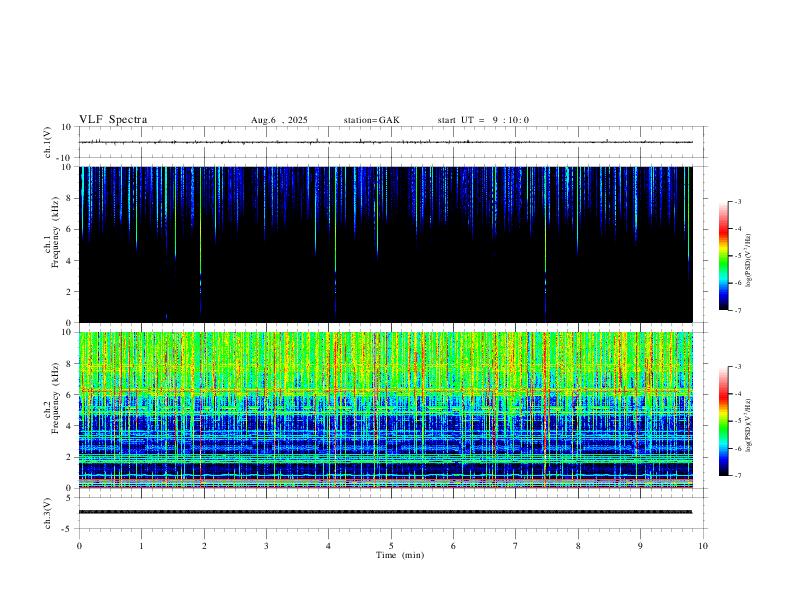
Task: Click time axis tick label "10"
Action: click(703, 546)
